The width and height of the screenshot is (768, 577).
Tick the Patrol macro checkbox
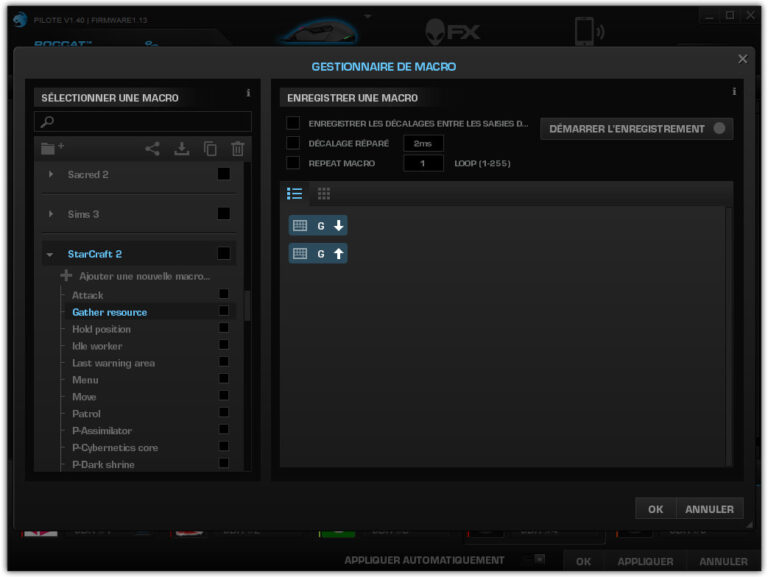(x=224, y=412)
